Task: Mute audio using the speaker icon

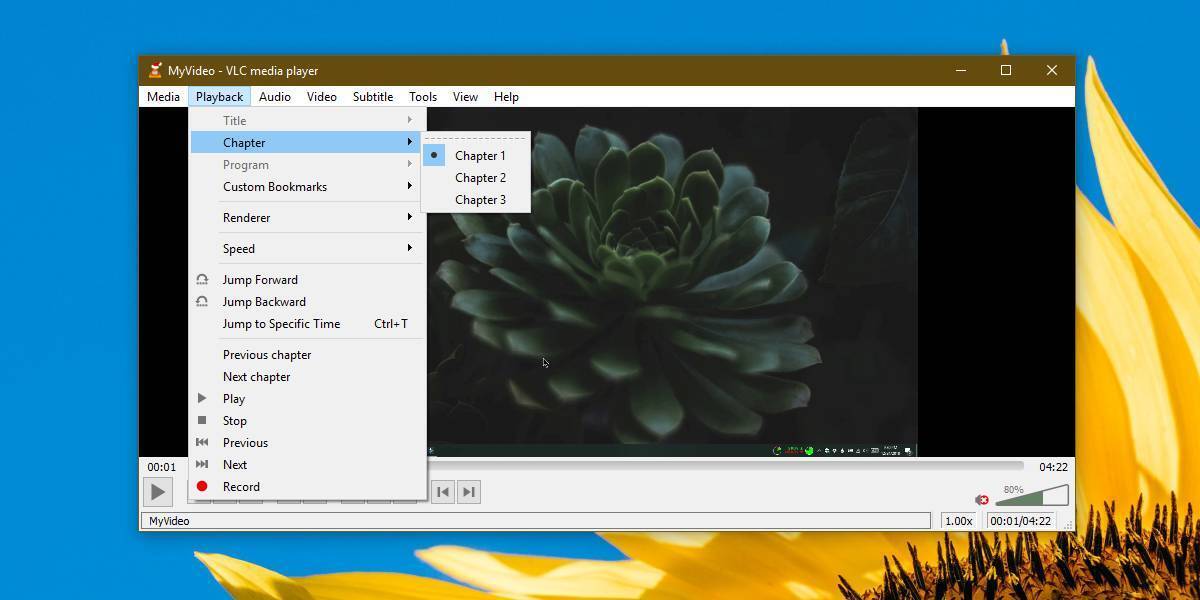Action: click(x=982, y=498)
